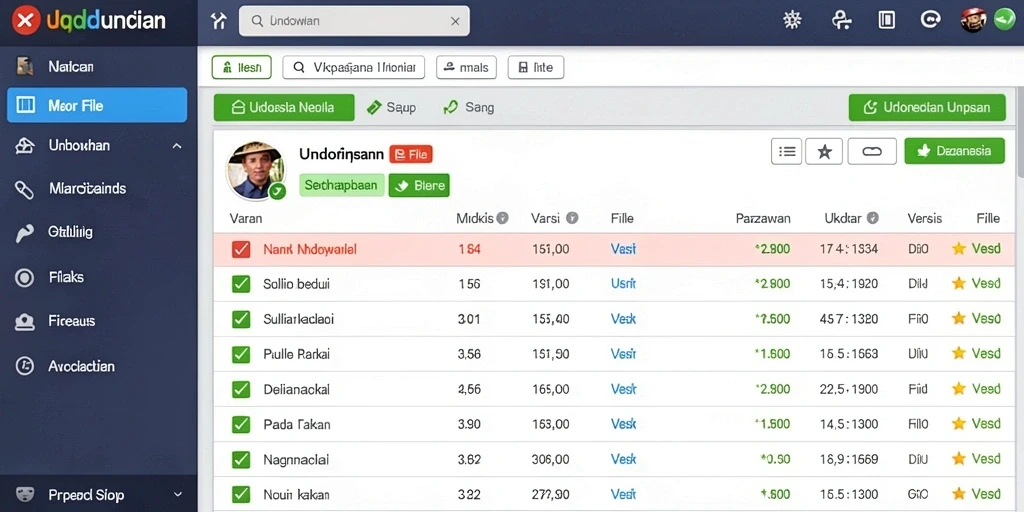The width and height of the screenshot is (1024, 512).
Task: Click the green Dazanasia button
Action: [955, 151]
